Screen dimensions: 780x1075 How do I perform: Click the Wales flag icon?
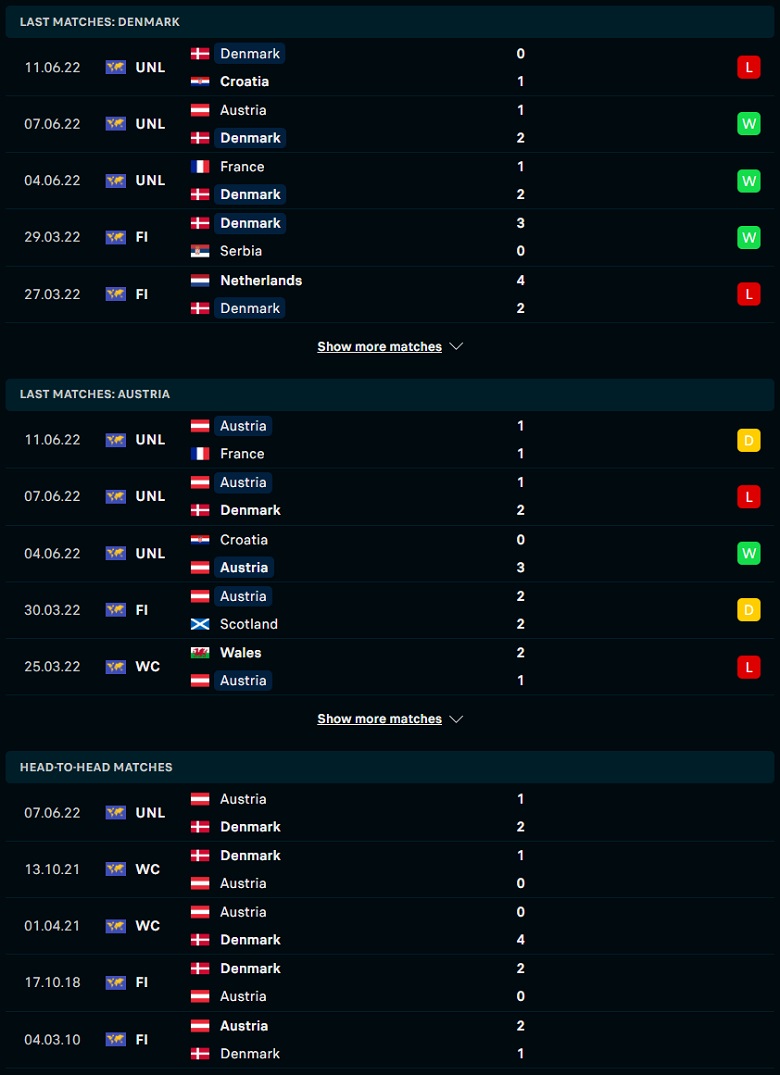[x=199, y=653]
